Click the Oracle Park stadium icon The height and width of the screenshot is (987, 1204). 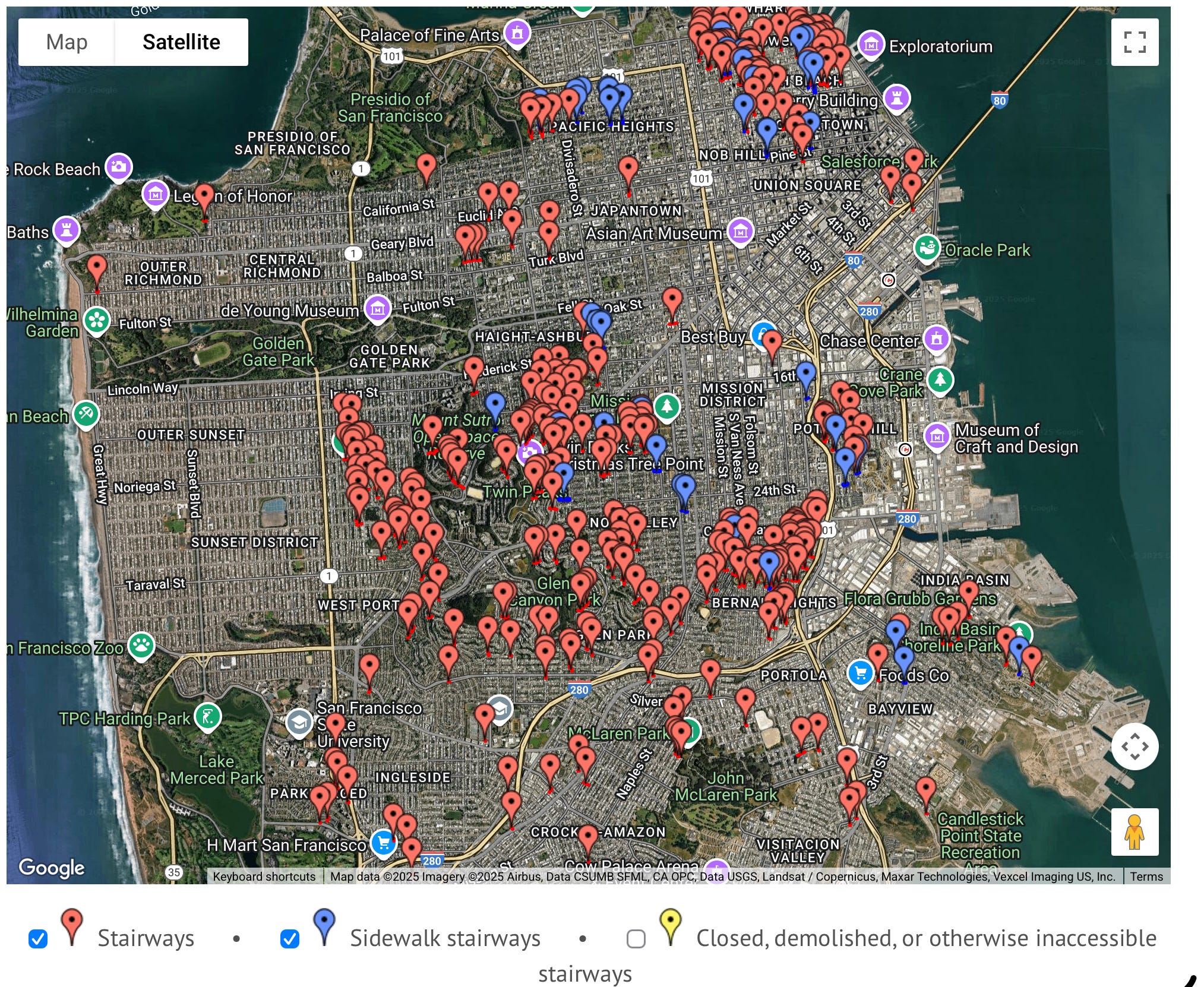(x=927, y=248)
